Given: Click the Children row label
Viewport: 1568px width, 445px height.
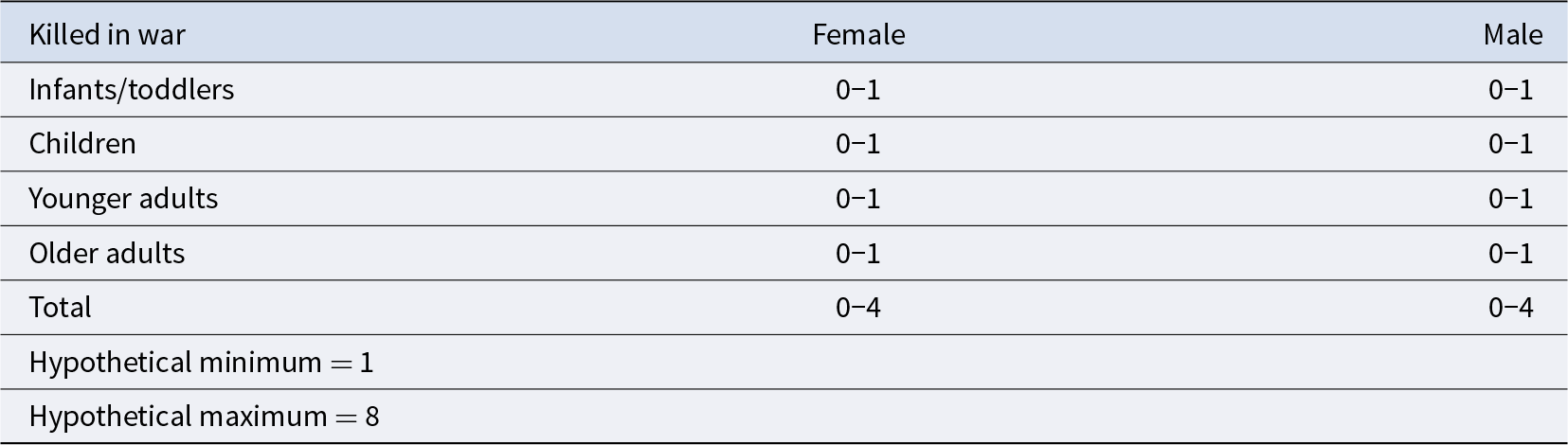Looking at the screenshot, I should click(82, 144).
